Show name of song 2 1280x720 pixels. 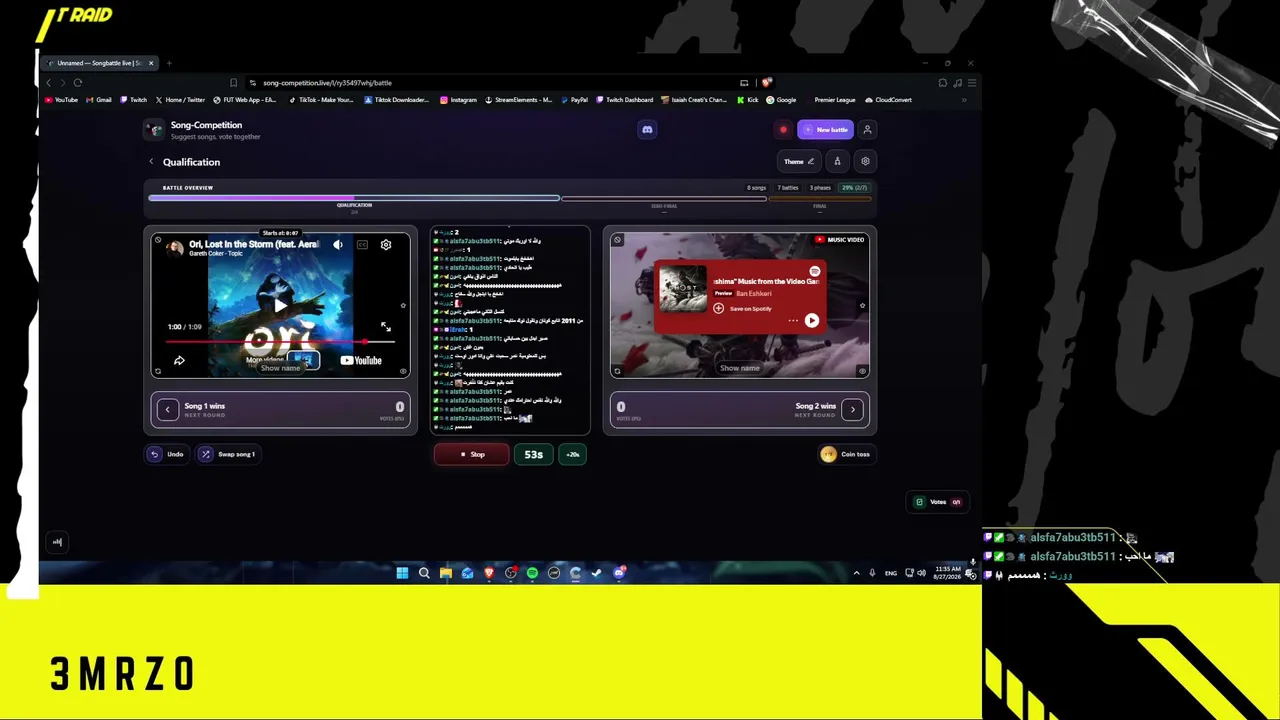tap(740, 368)
